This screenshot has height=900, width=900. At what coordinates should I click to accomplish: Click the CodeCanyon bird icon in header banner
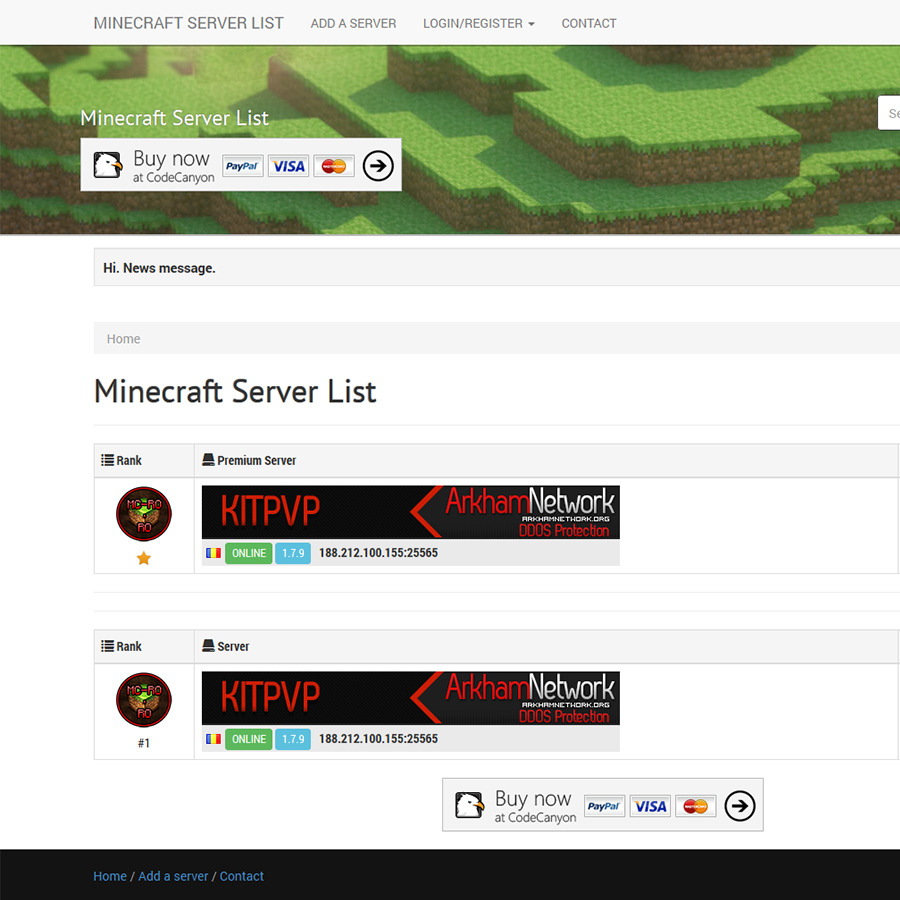[x=108, y=165]
